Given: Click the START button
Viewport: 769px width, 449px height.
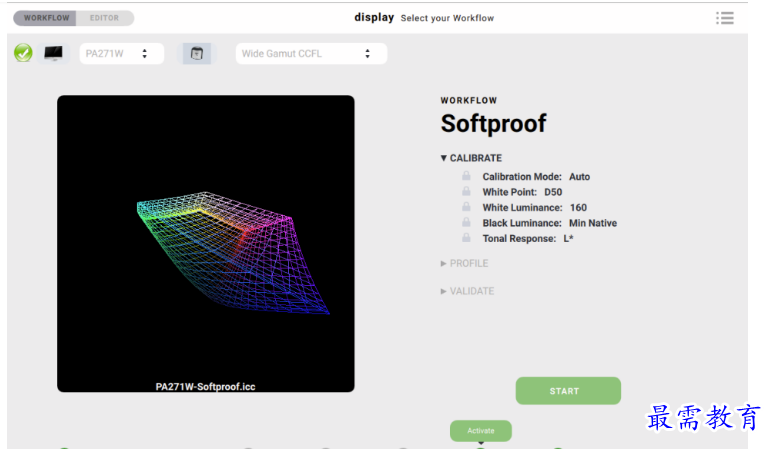Looking at the screenshot, I should pos(568,391).
